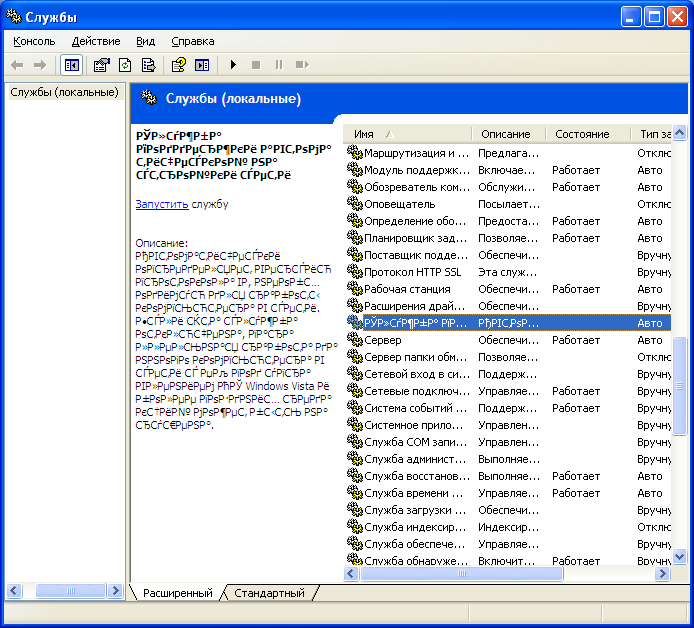Click the Pause service toolbar icon
This screenshot has height=628, width=694.
(279, 65)
